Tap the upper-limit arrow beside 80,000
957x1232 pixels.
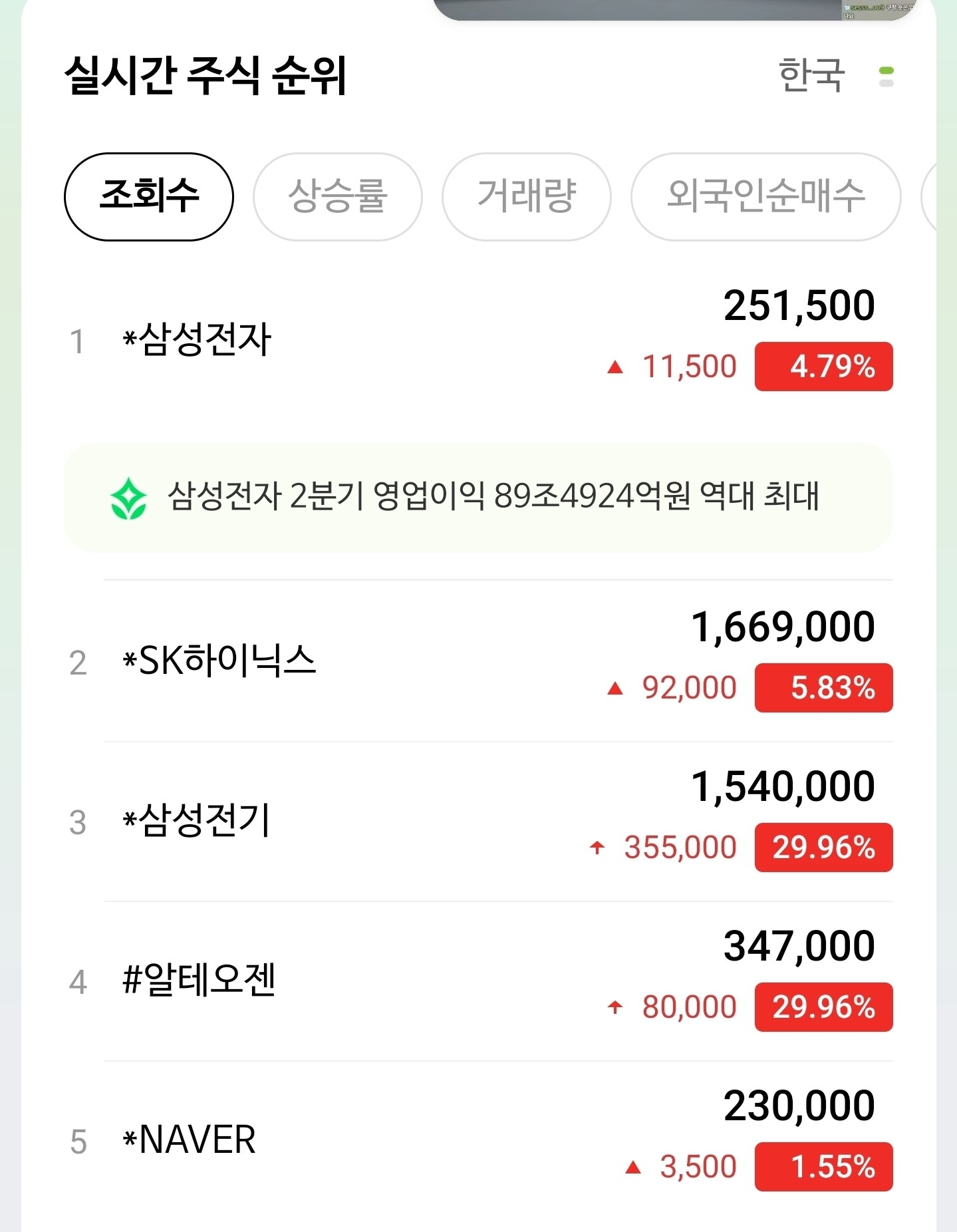[615, 1007]
